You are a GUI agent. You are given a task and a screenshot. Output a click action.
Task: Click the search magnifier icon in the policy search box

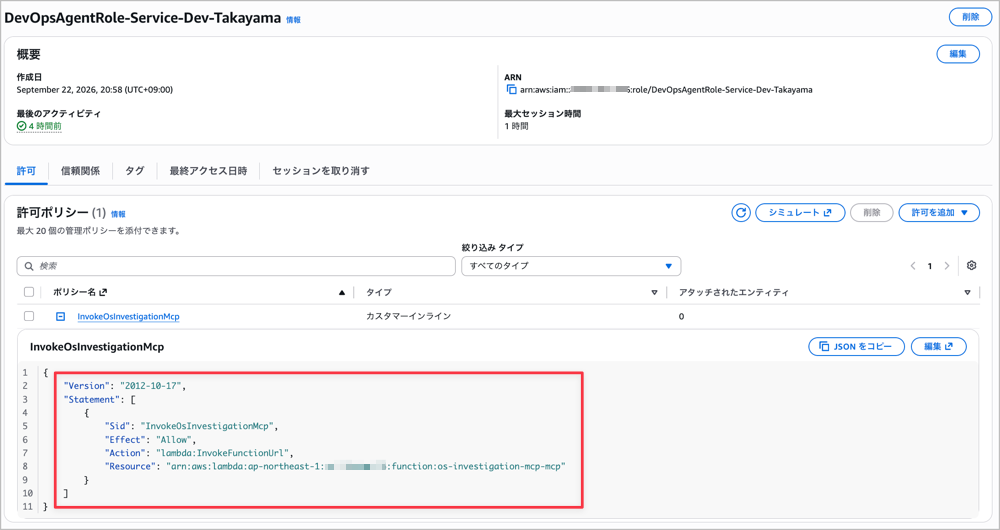point(29,266)
